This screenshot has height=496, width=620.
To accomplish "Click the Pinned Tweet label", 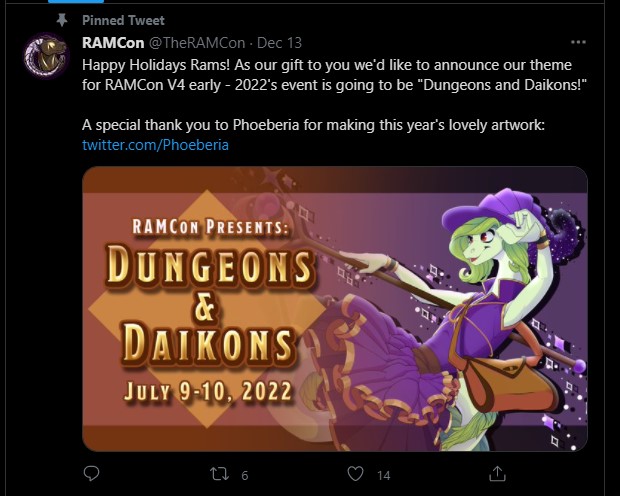I will tap(123, 20).
